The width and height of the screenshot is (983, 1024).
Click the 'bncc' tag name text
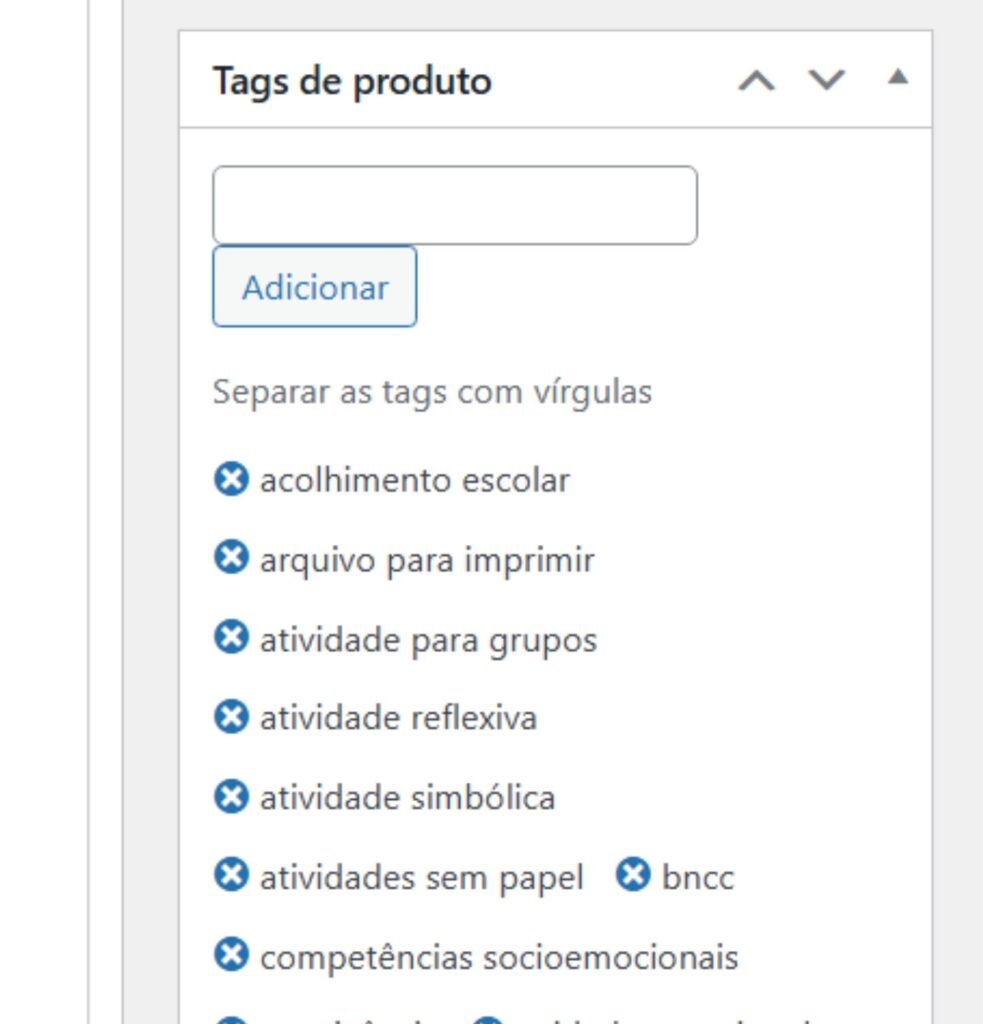tap(698, 878)
